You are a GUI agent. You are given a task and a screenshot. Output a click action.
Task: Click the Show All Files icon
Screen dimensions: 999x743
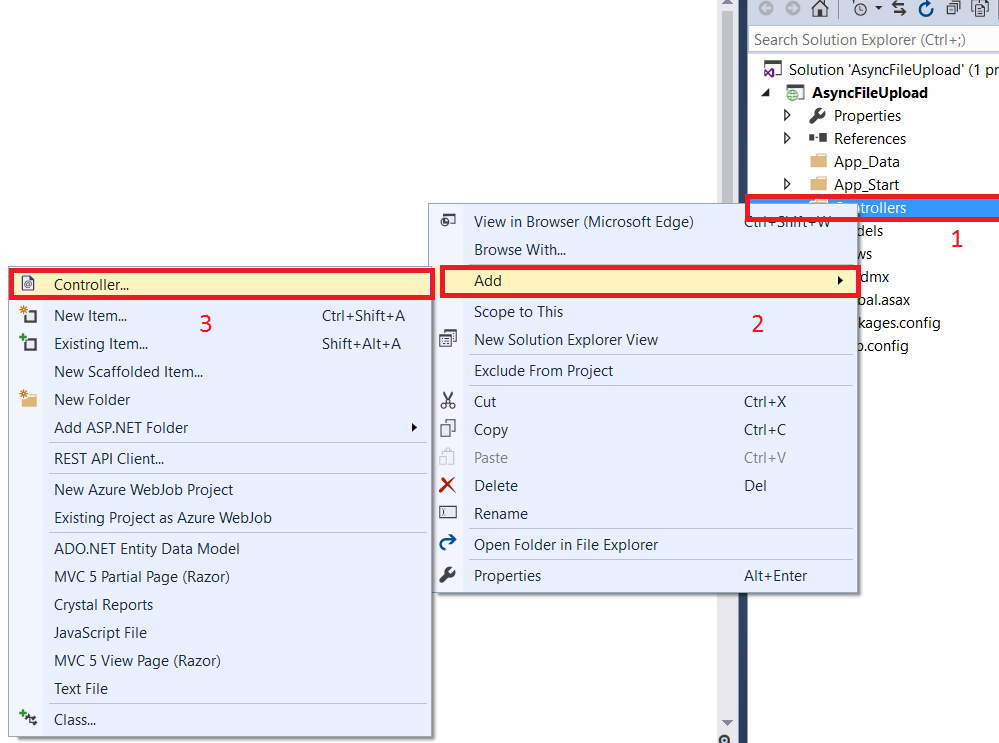tap(979, 8)
